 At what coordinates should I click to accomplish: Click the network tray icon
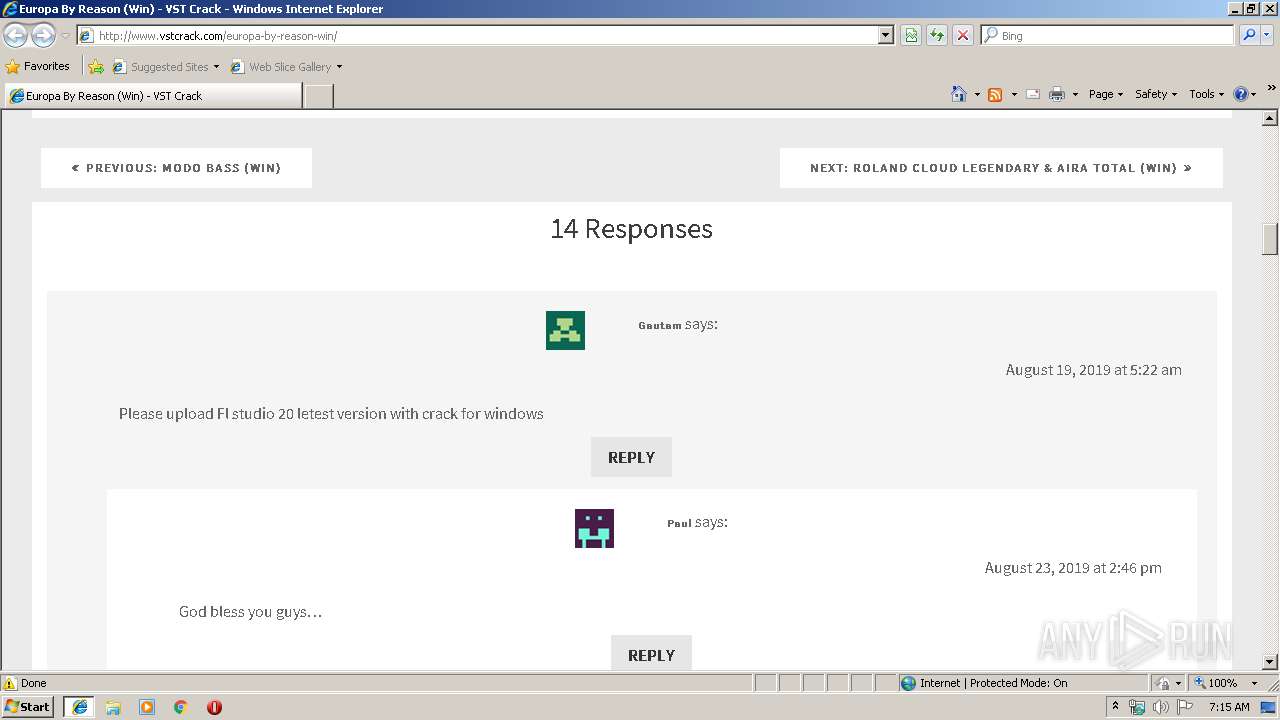click(1137, 707)
